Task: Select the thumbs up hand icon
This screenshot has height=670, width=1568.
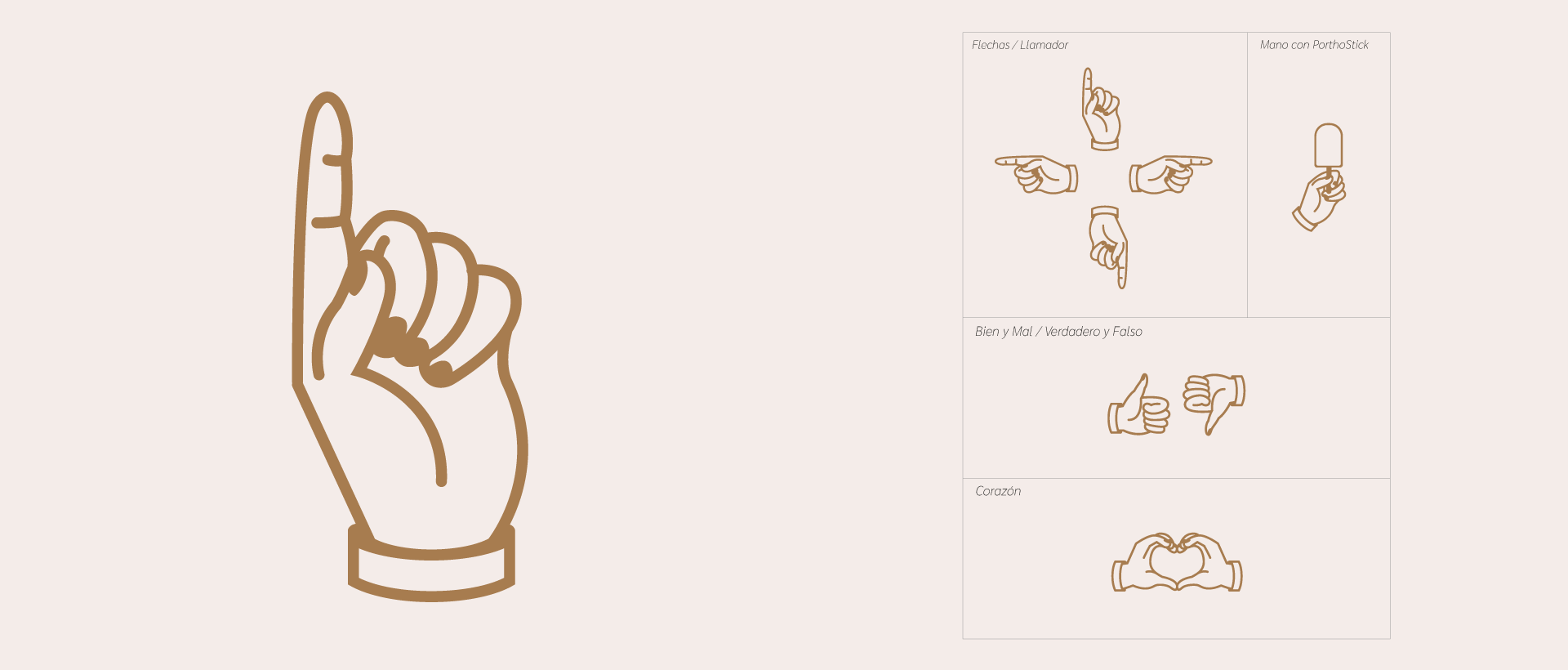Action: click(1139, 404)
